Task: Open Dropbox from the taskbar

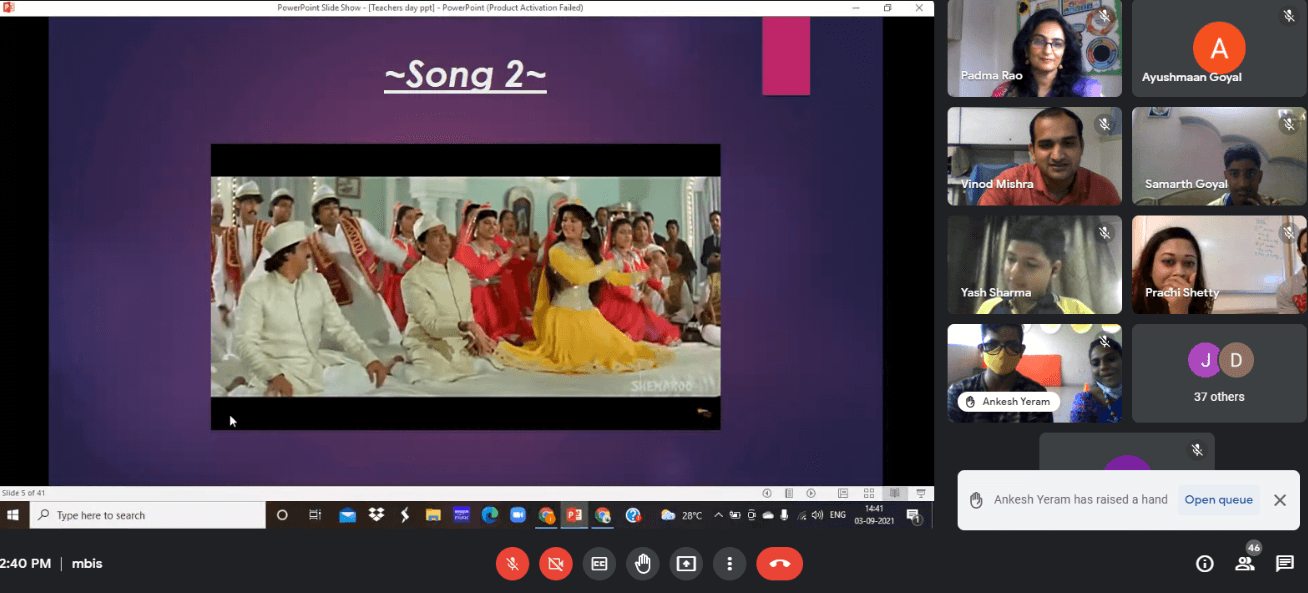Action: [x=376, y=515]
